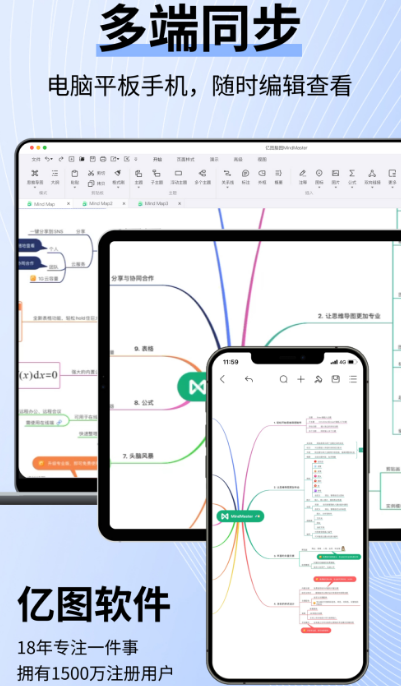Switch to outline view (大纲) in laptop ribbon
The width and height of the screenshot is (401, 686).
tap(55, 173)
